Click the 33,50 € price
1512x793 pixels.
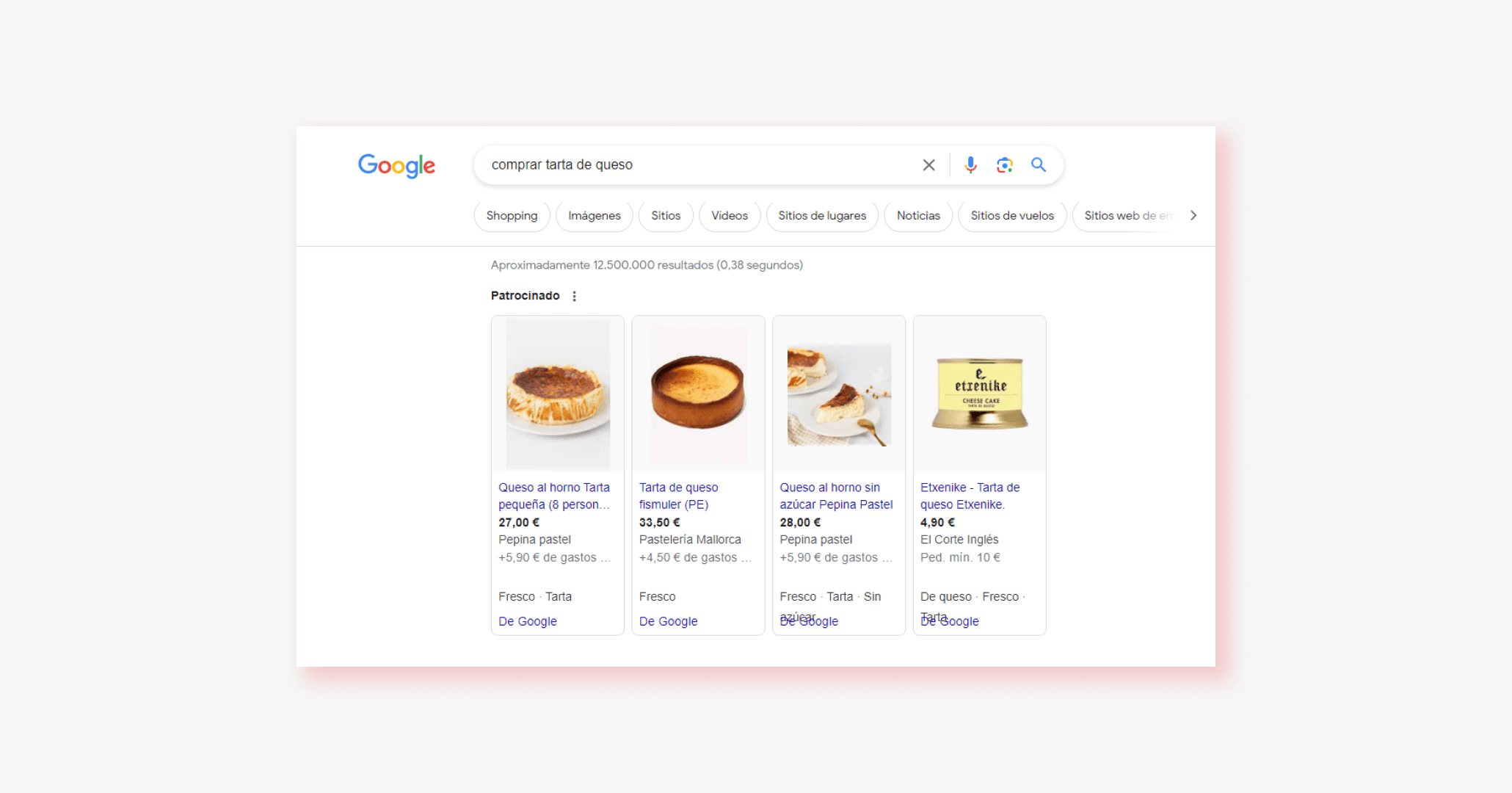coord(660,522)
